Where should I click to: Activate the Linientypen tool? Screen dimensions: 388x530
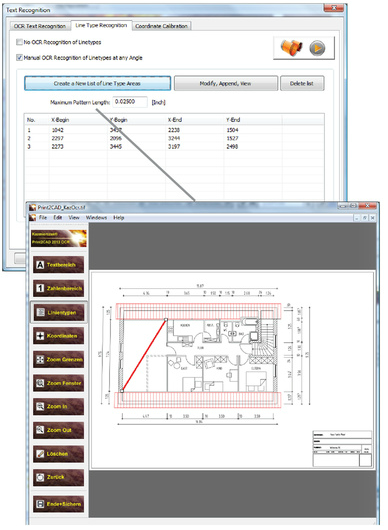point(58,312)
